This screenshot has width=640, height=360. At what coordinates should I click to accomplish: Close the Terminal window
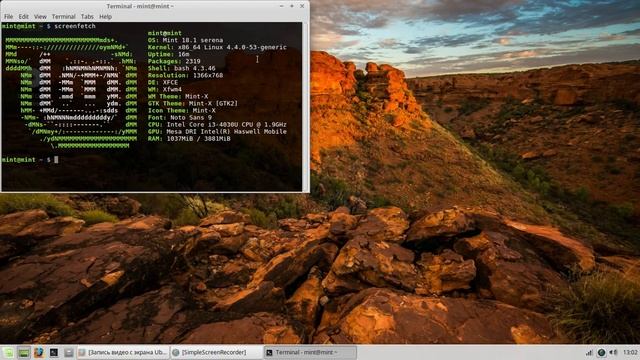[x=302, y=6]
